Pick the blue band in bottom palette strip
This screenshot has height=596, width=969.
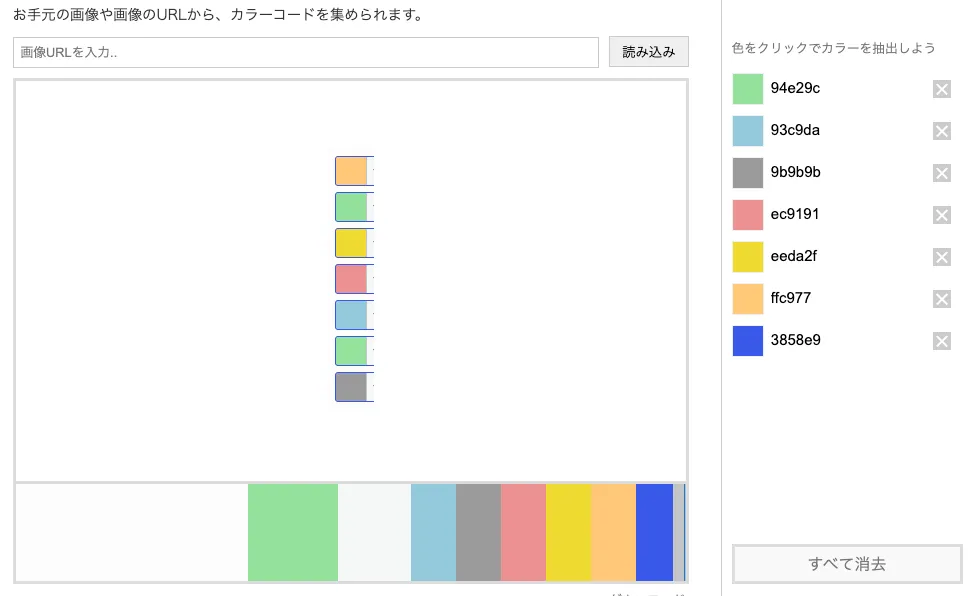654,532
